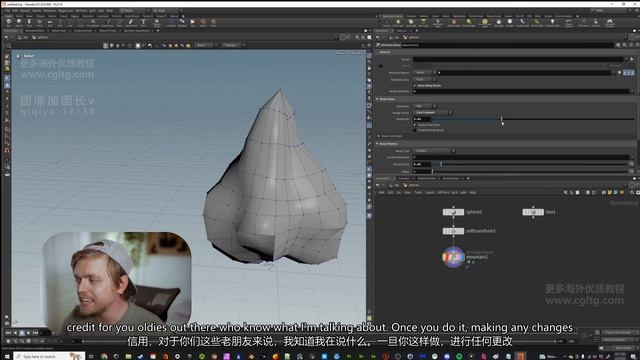640x360 pixels.
Task: Click the back arrow in viewport path bar
Action: point(7,37)
